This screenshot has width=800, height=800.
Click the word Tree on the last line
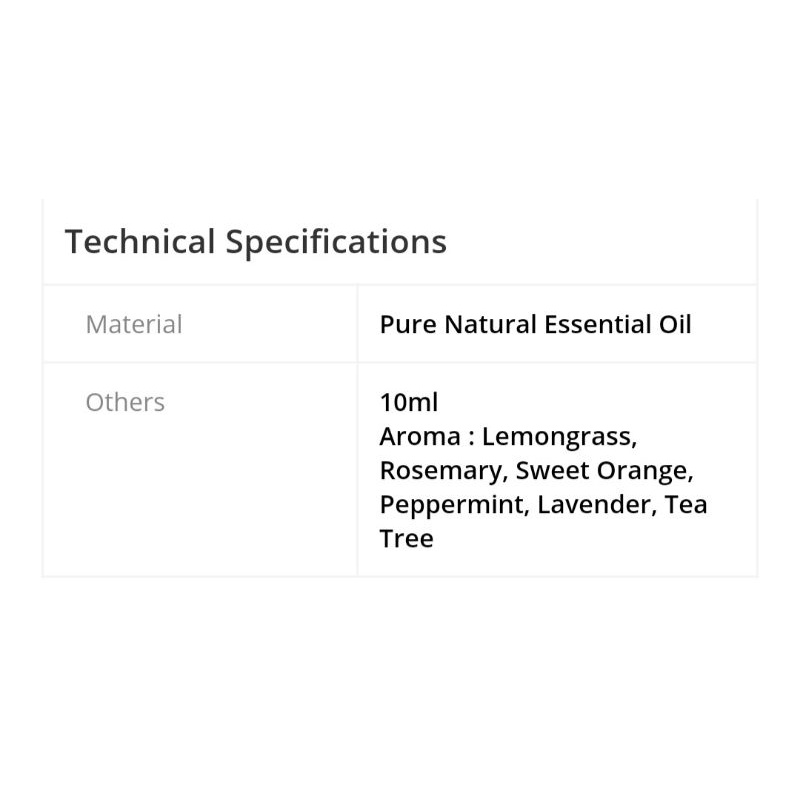click(406, 538)
